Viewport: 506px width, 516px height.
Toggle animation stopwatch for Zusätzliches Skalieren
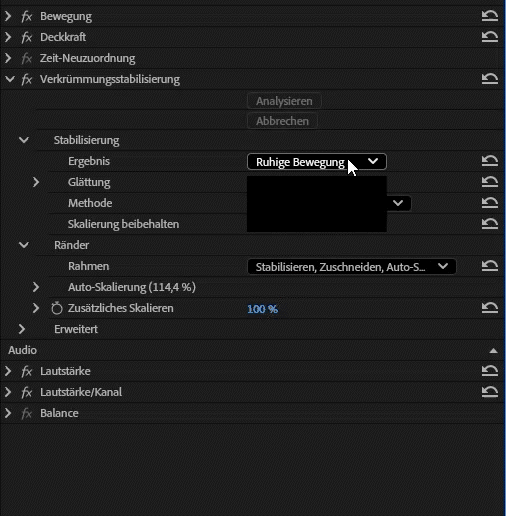point(57,308)
